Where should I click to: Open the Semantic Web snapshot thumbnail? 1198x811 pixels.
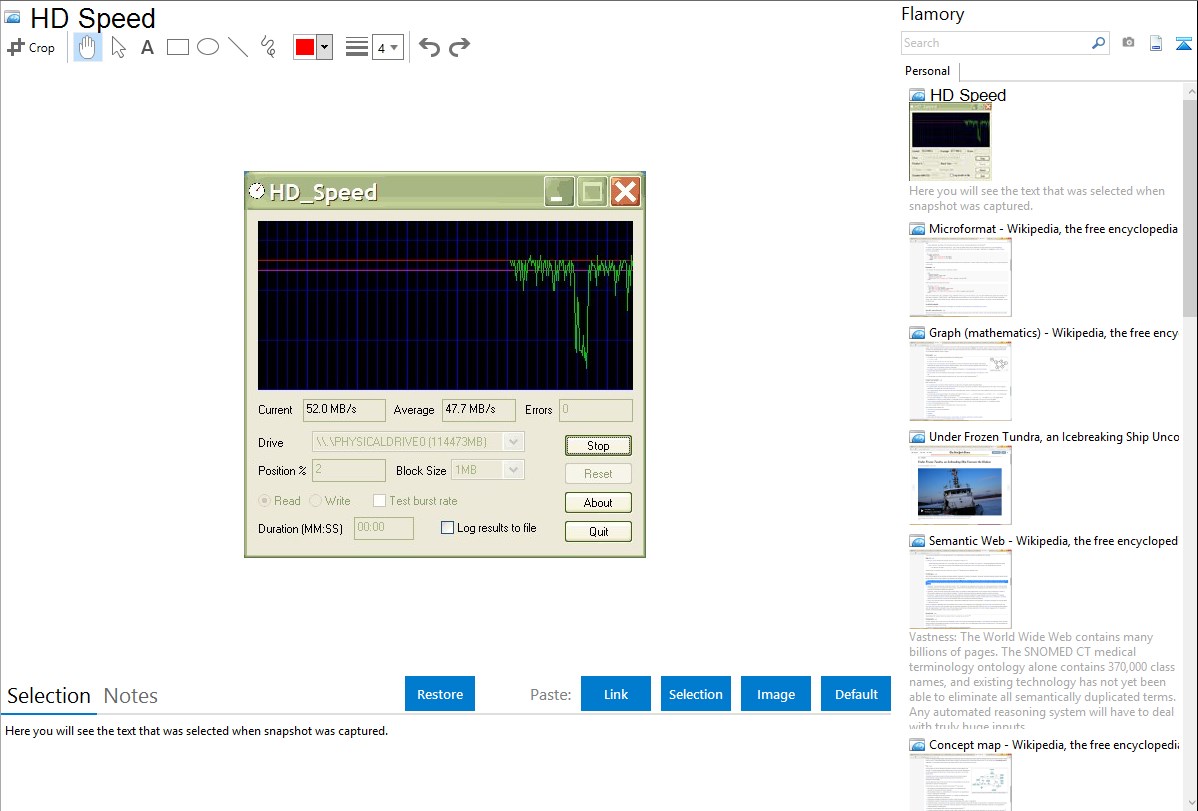(x=960, y=589)
